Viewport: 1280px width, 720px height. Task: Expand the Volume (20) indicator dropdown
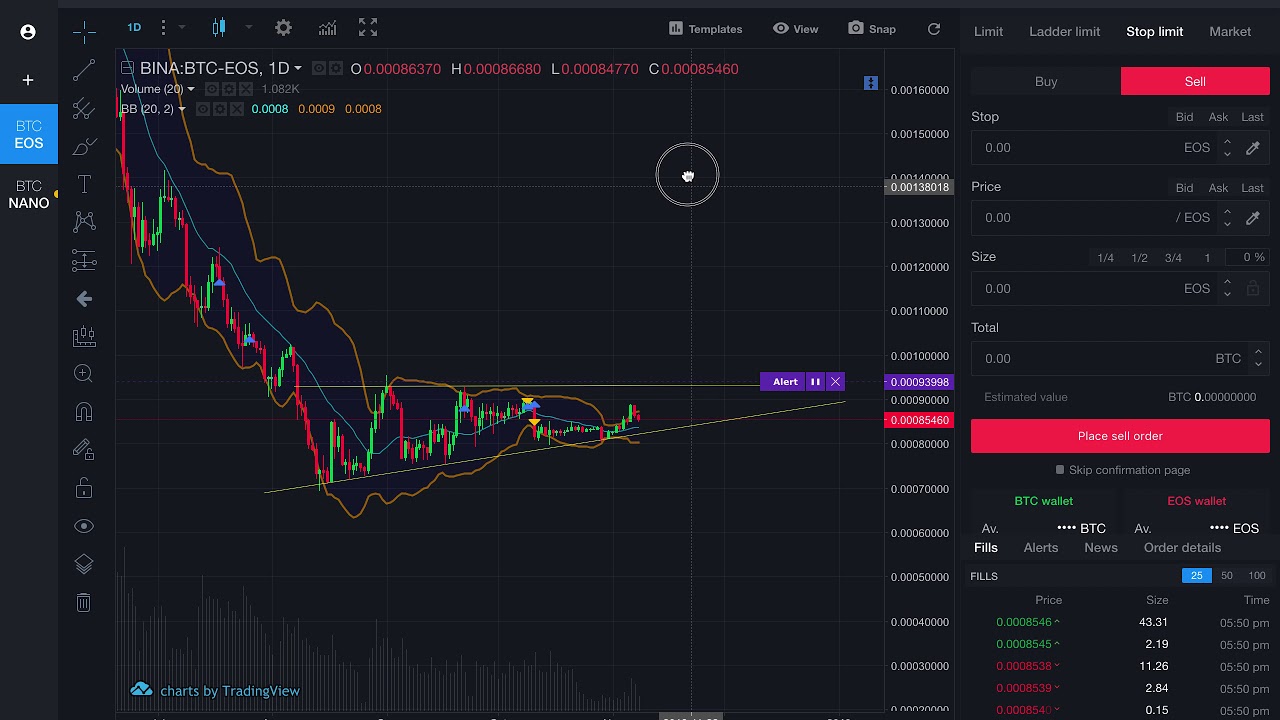(191, 89)
